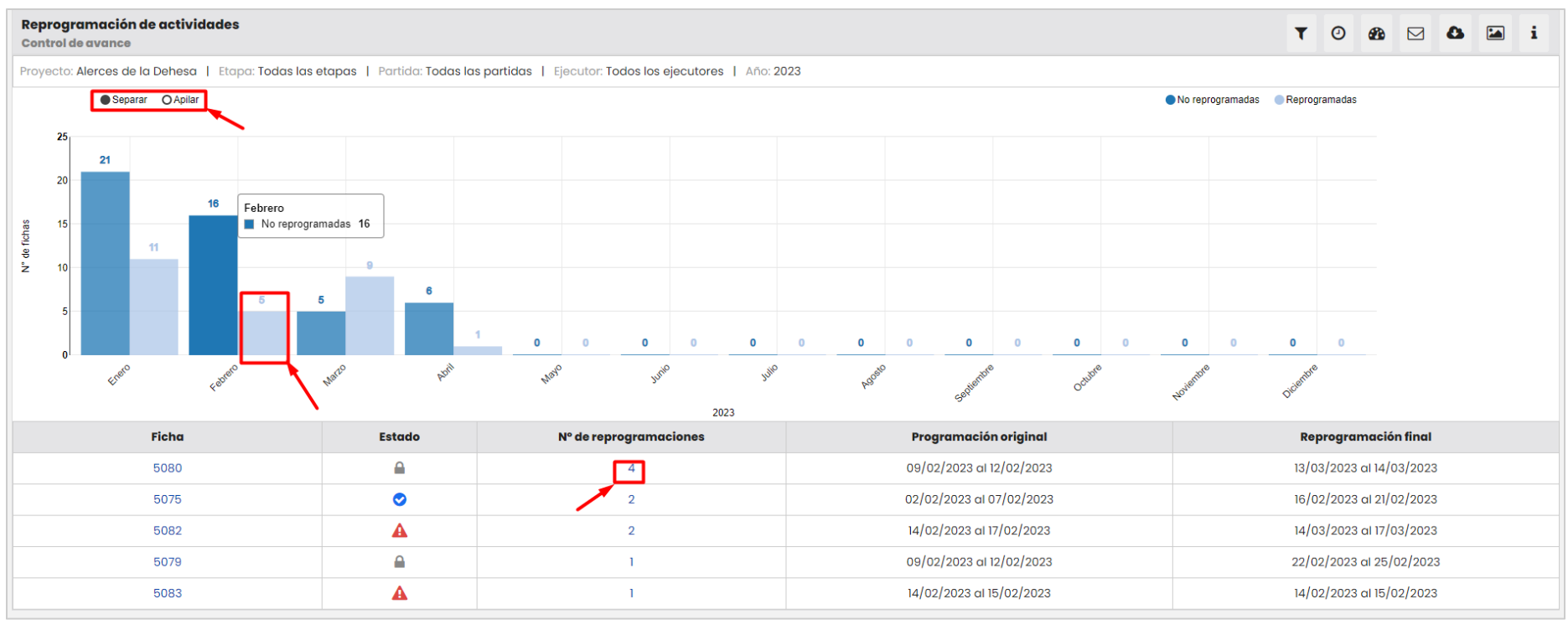Click the cloud download icon
The height and width of the screenshot is (625, 1568).
[1455, 34]
